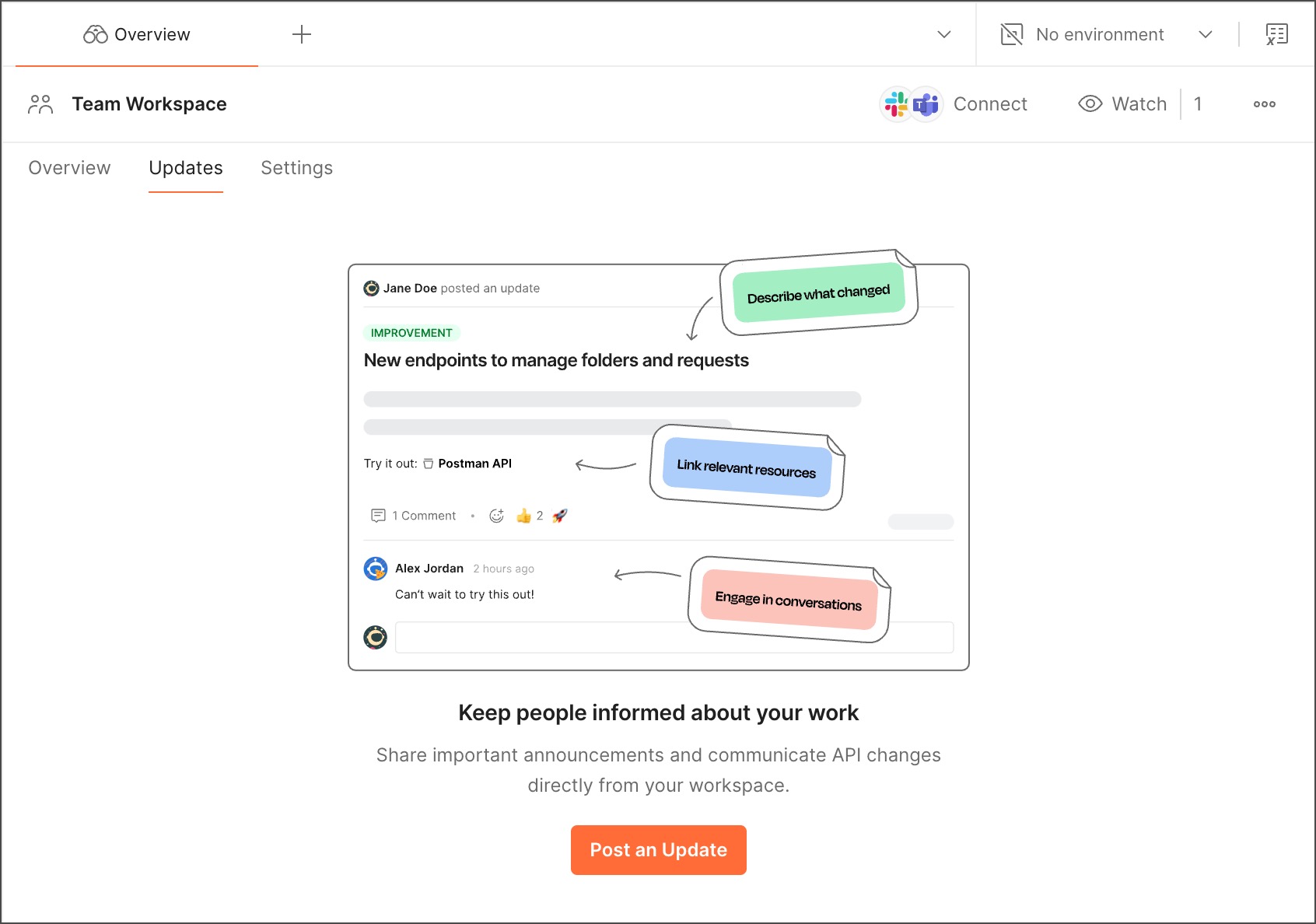Open the workspace Settings tab
Image resolution: width=1316 pixels, height=924 pixels.
click(x=296, y=168)
